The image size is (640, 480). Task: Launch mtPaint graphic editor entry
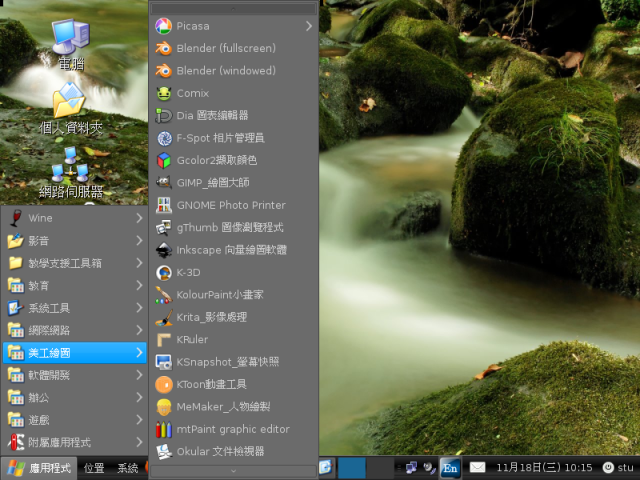[233, 429]
